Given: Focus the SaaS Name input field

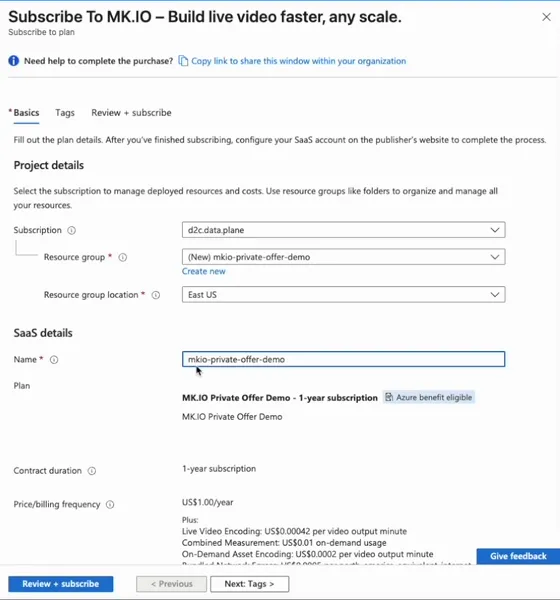Looking at the screenshot, I should 343,359.
